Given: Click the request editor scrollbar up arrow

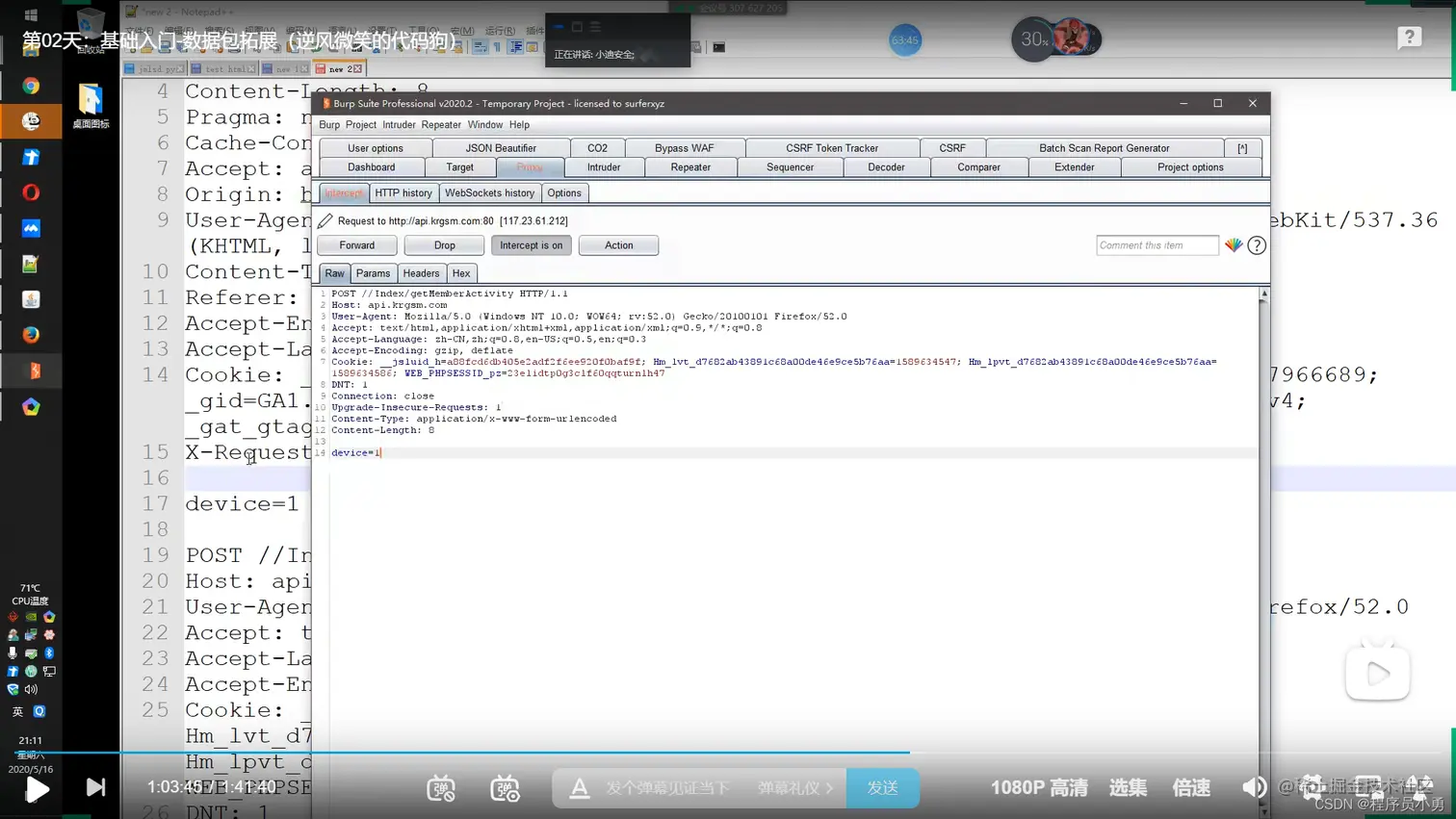Looking at the screenshot, I should (1263, 294).
